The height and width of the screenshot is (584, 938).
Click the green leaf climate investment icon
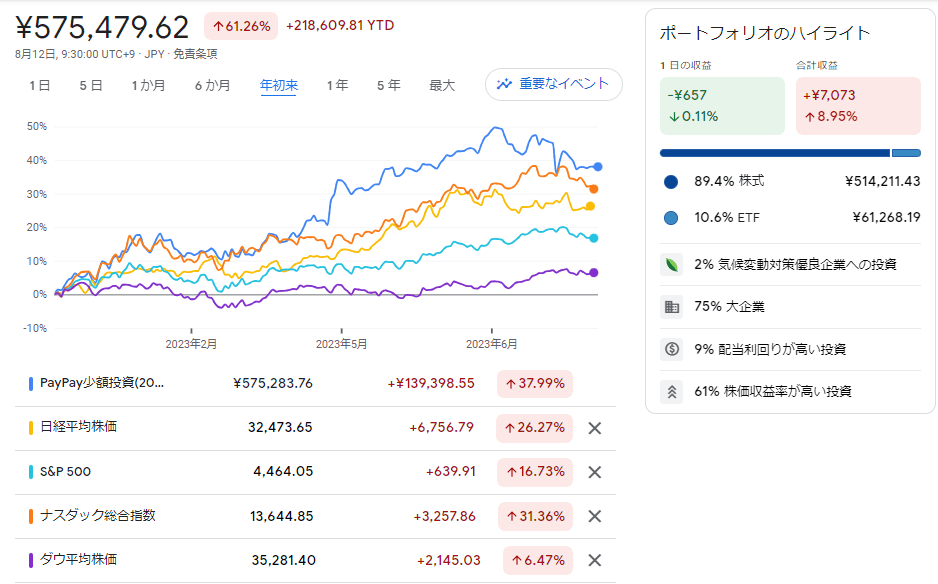pos(672,265)
